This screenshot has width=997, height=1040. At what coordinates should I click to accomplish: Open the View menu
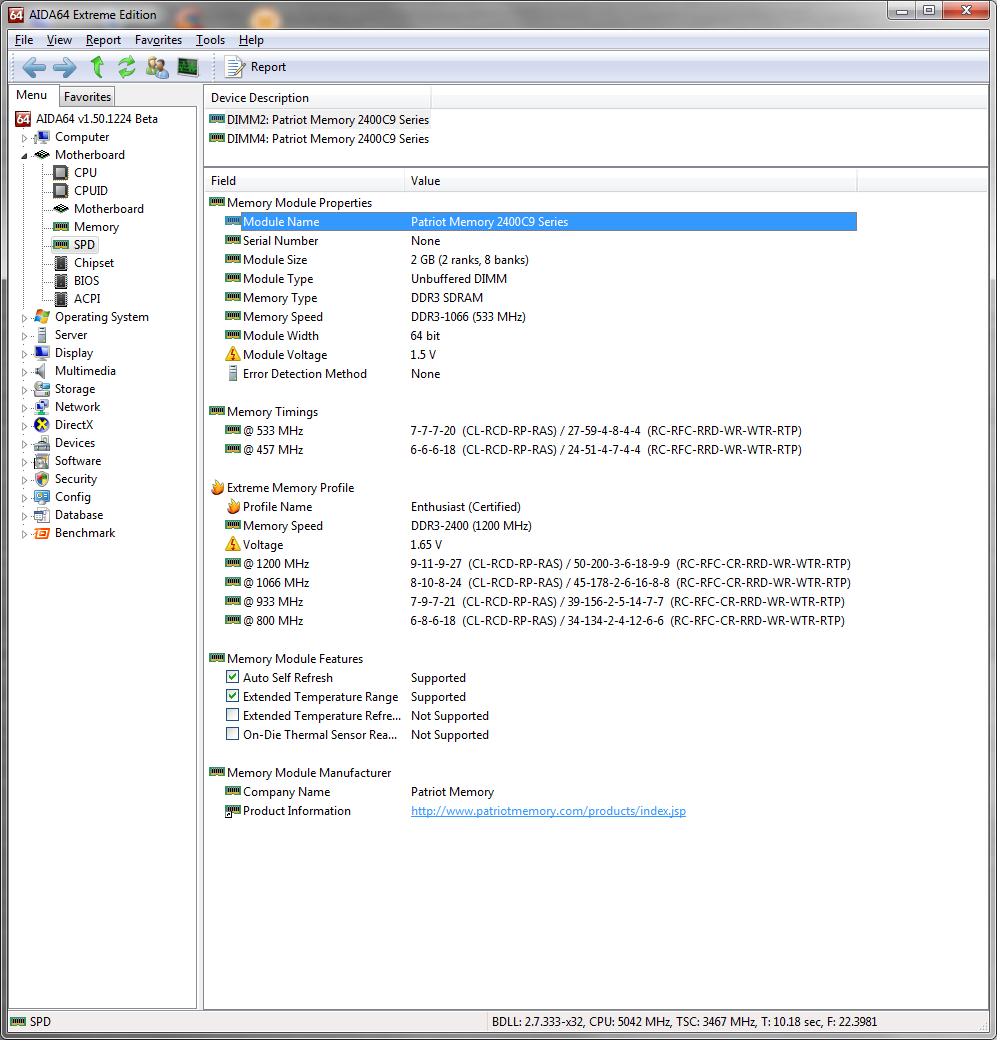pyautogui.click(x=59, y=40)
